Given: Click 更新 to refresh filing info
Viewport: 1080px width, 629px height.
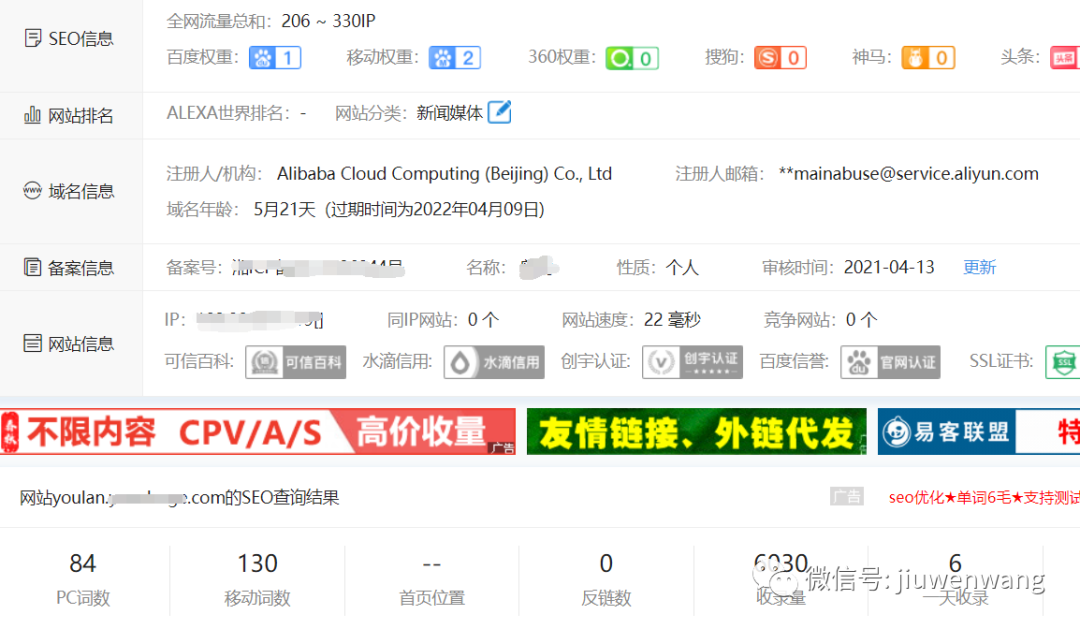Looking at the screenshot, I should 979,267.
